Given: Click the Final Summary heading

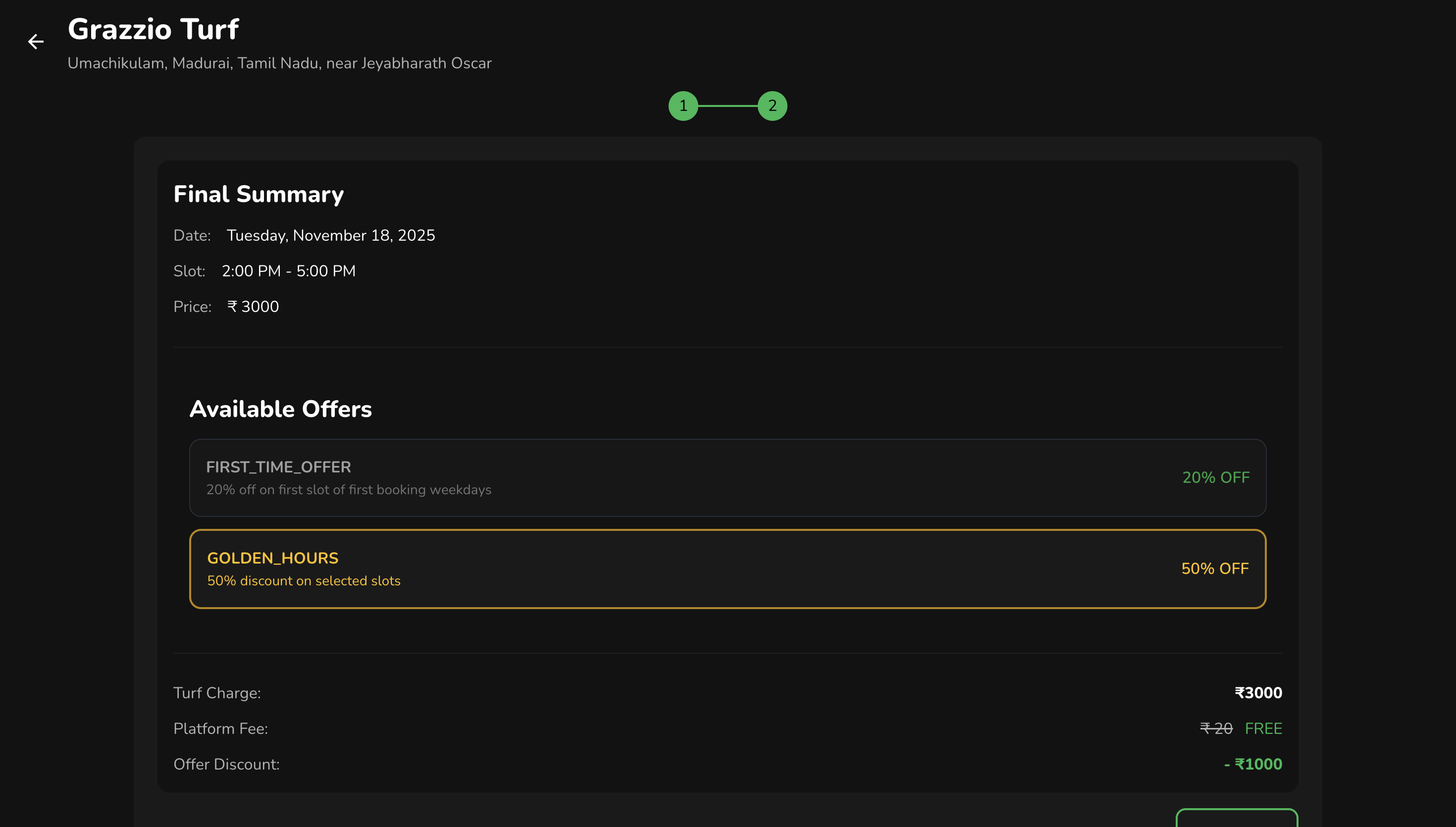Looking at the screenshot, I should [x=259, y=194].
